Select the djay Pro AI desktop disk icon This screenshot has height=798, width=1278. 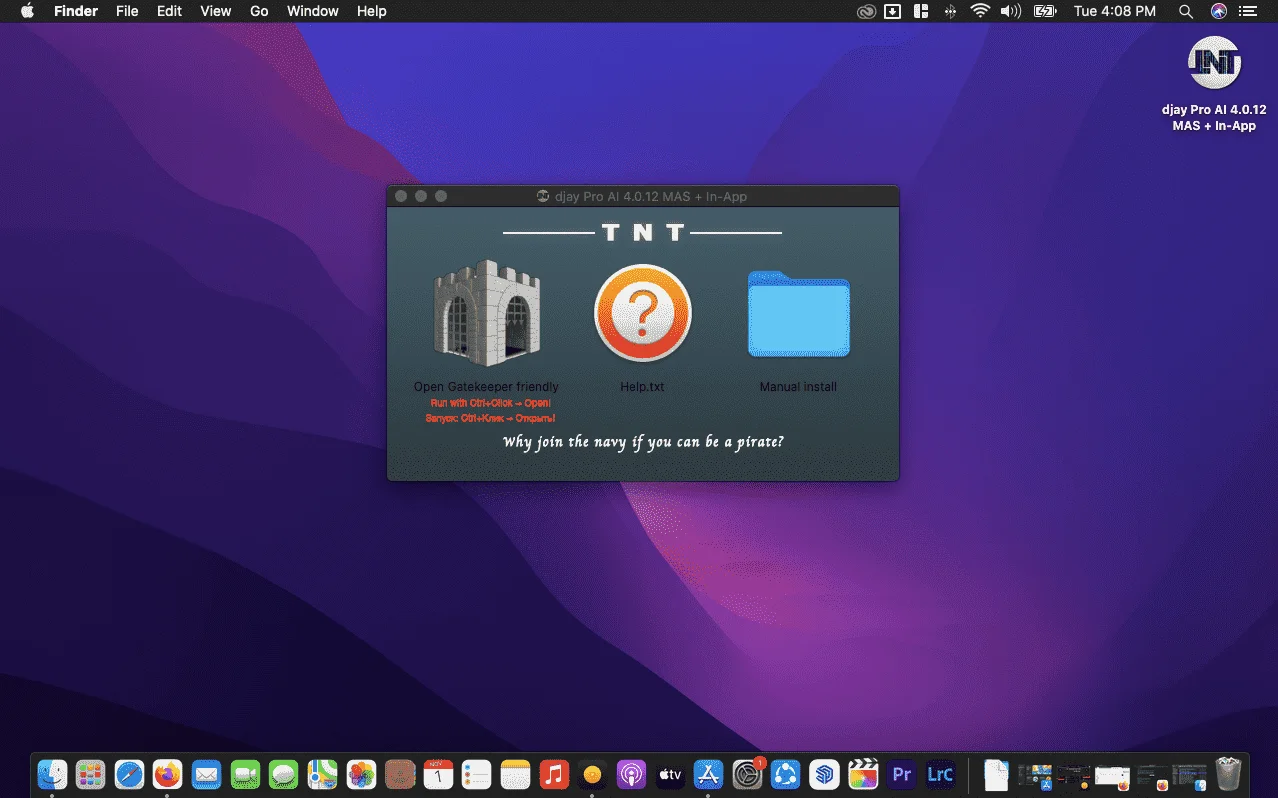tap(1214, 64)
